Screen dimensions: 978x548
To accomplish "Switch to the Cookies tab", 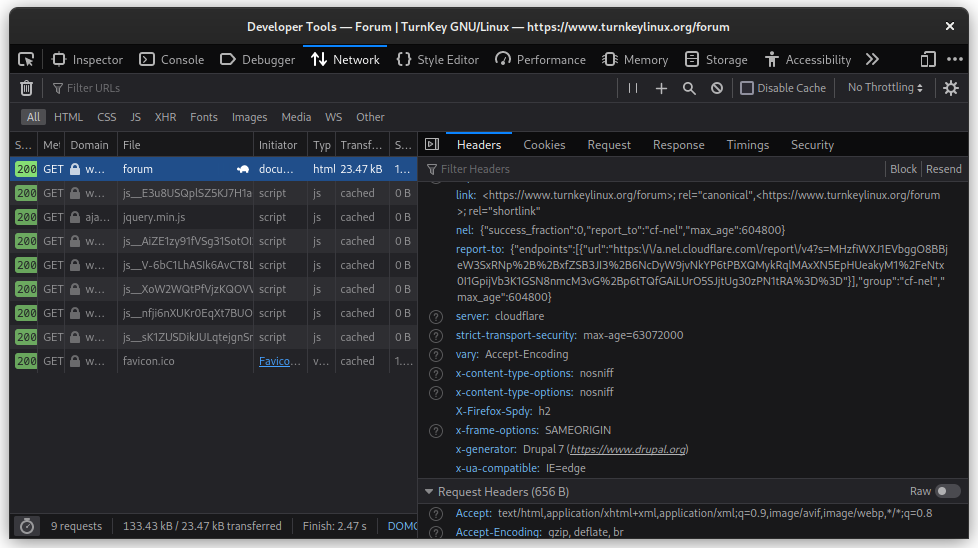I will (544, 145).
